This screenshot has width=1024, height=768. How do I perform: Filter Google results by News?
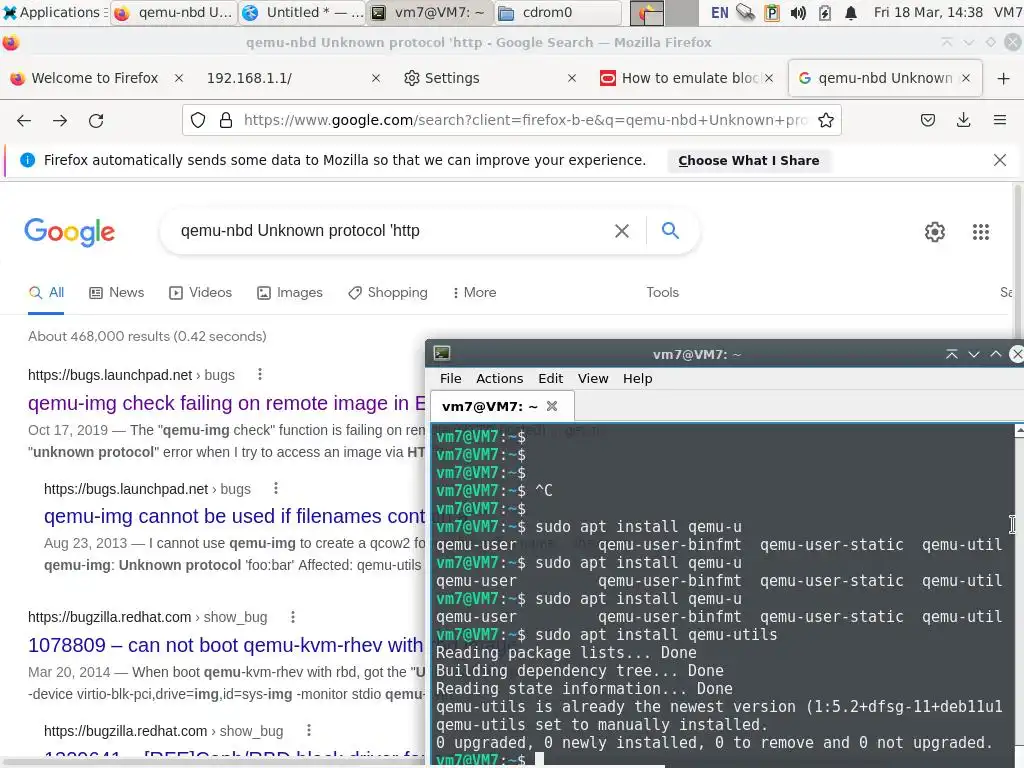[116, 293]
